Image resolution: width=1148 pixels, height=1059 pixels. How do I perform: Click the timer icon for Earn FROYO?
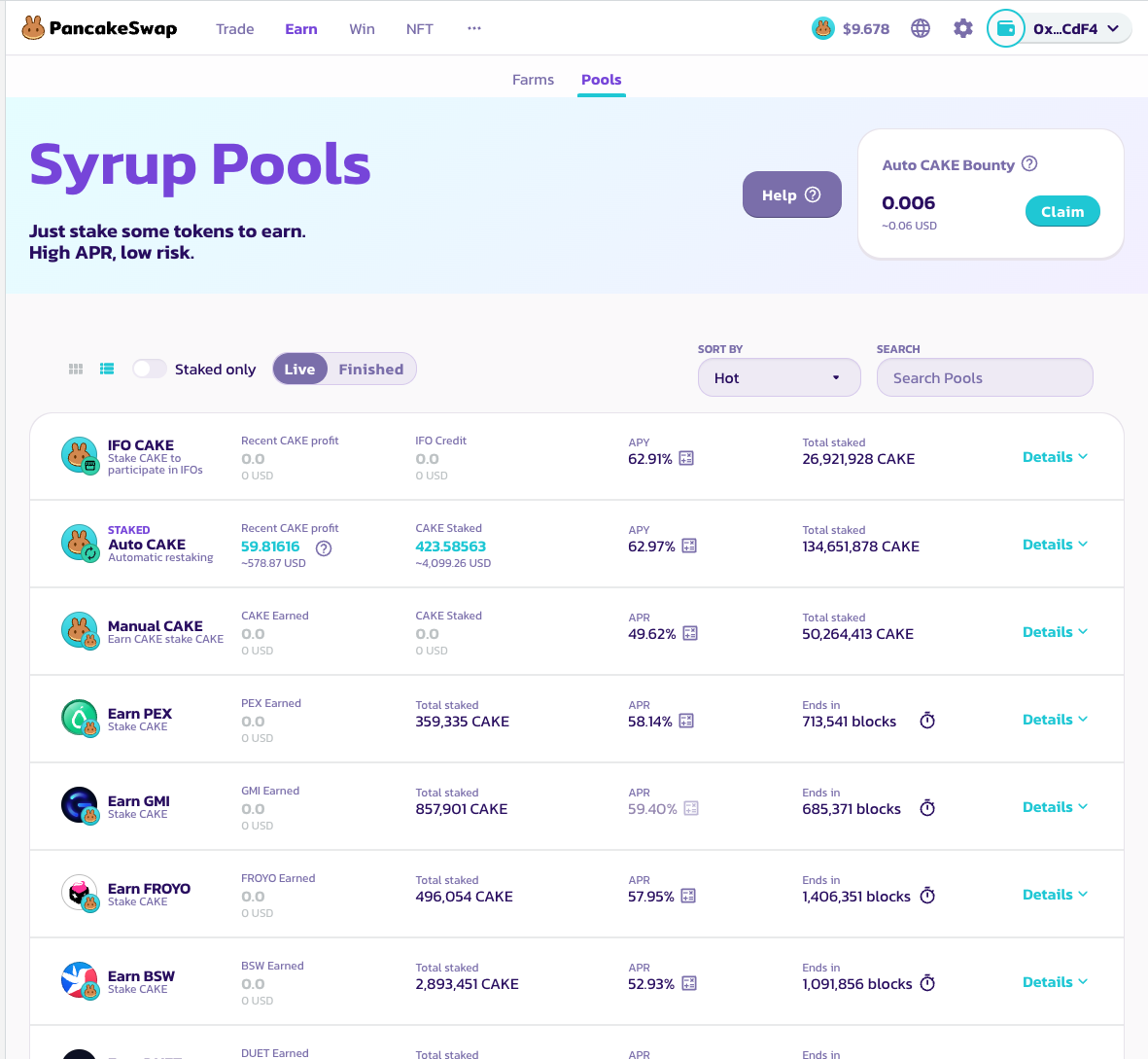tap(927, 896)
